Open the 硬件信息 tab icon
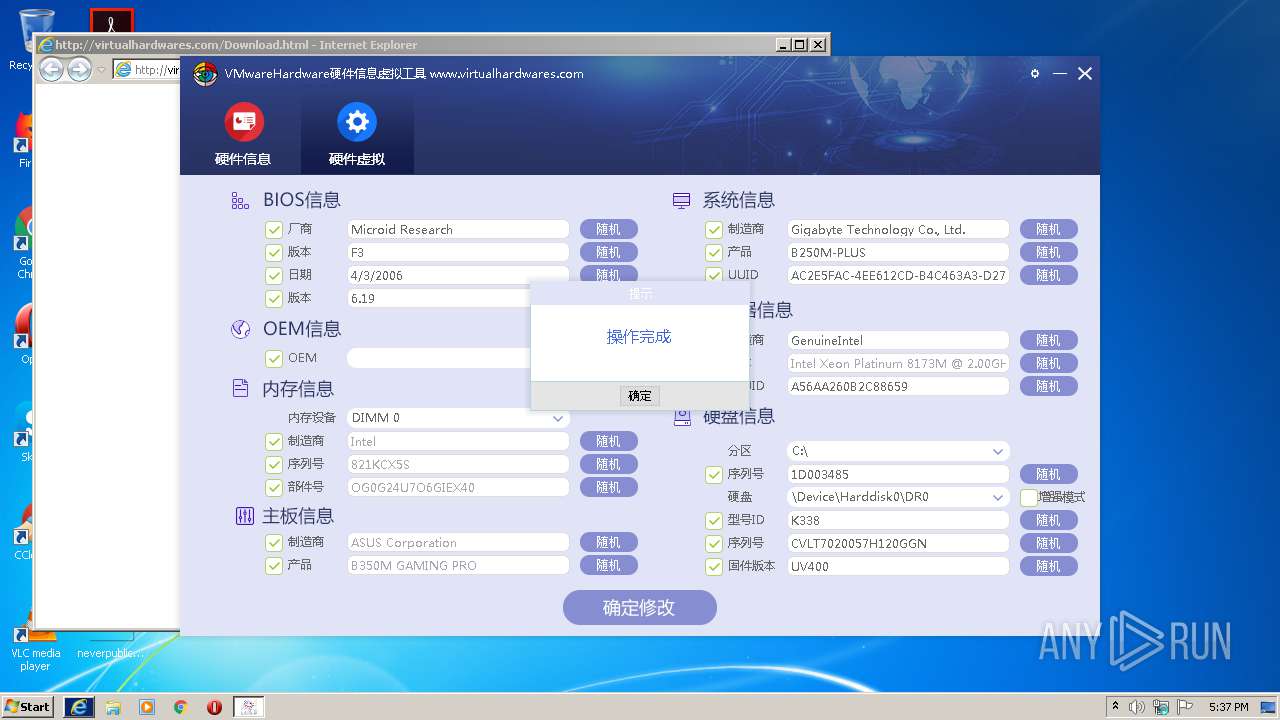 (244, 122)
